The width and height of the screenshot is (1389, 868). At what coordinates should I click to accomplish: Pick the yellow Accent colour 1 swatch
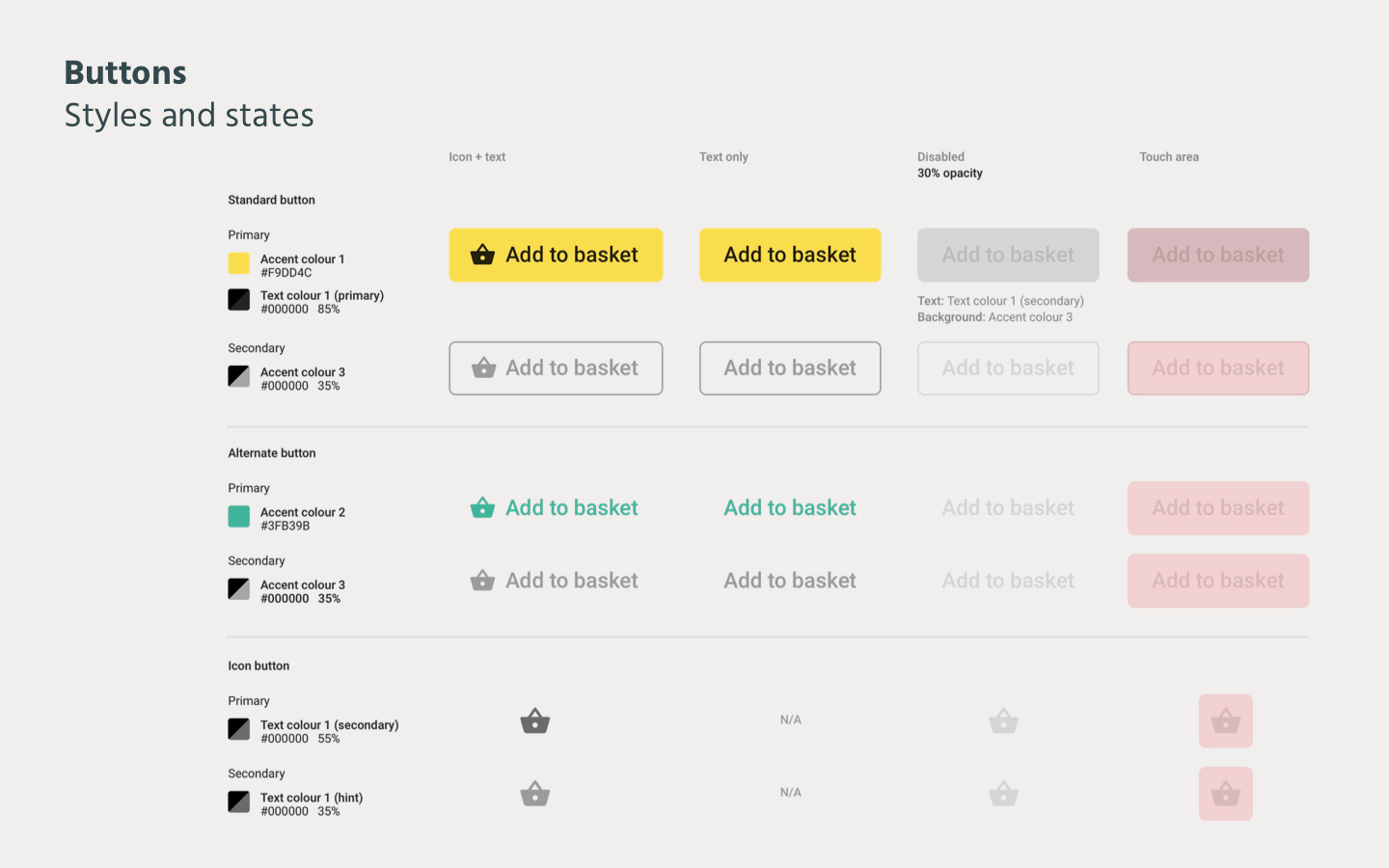239,263
